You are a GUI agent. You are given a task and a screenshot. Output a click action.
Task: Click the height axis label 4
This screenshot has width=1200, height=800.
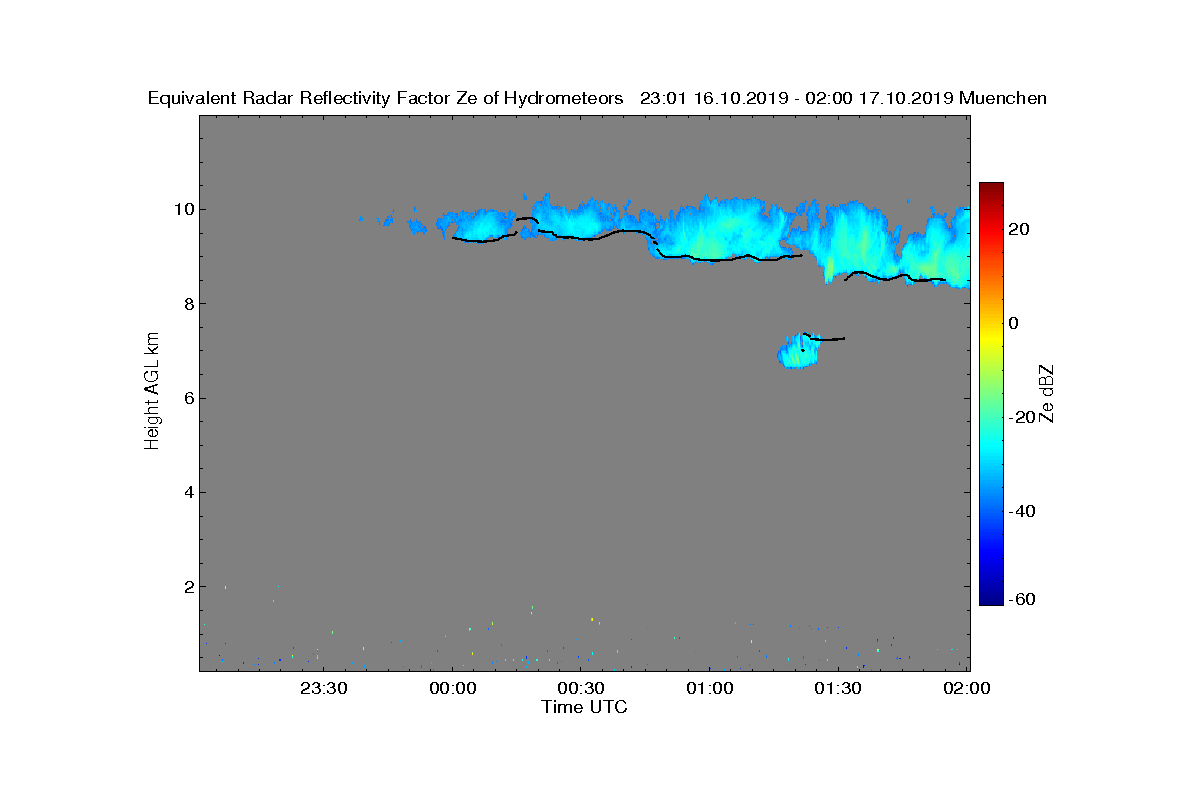189,492
